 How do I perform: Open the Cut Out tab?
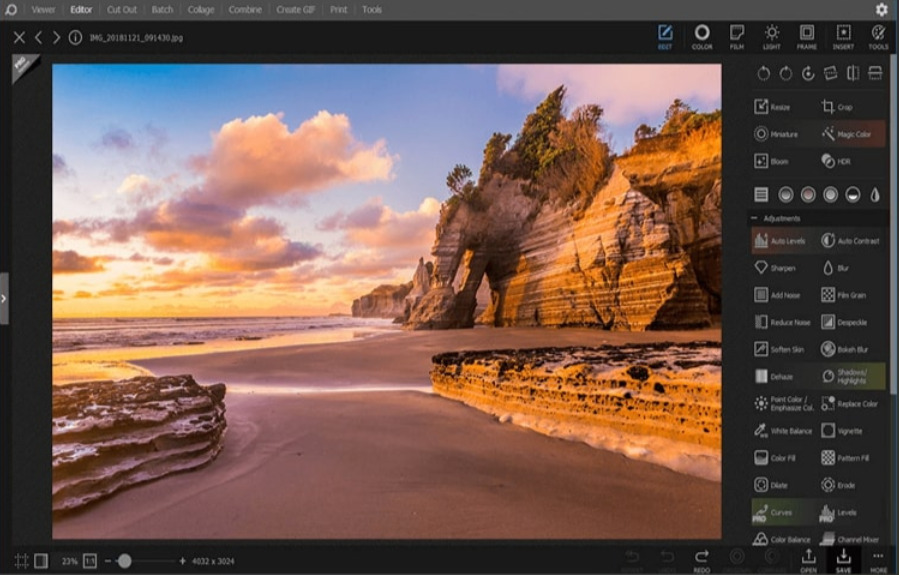(x=122, y=9)
